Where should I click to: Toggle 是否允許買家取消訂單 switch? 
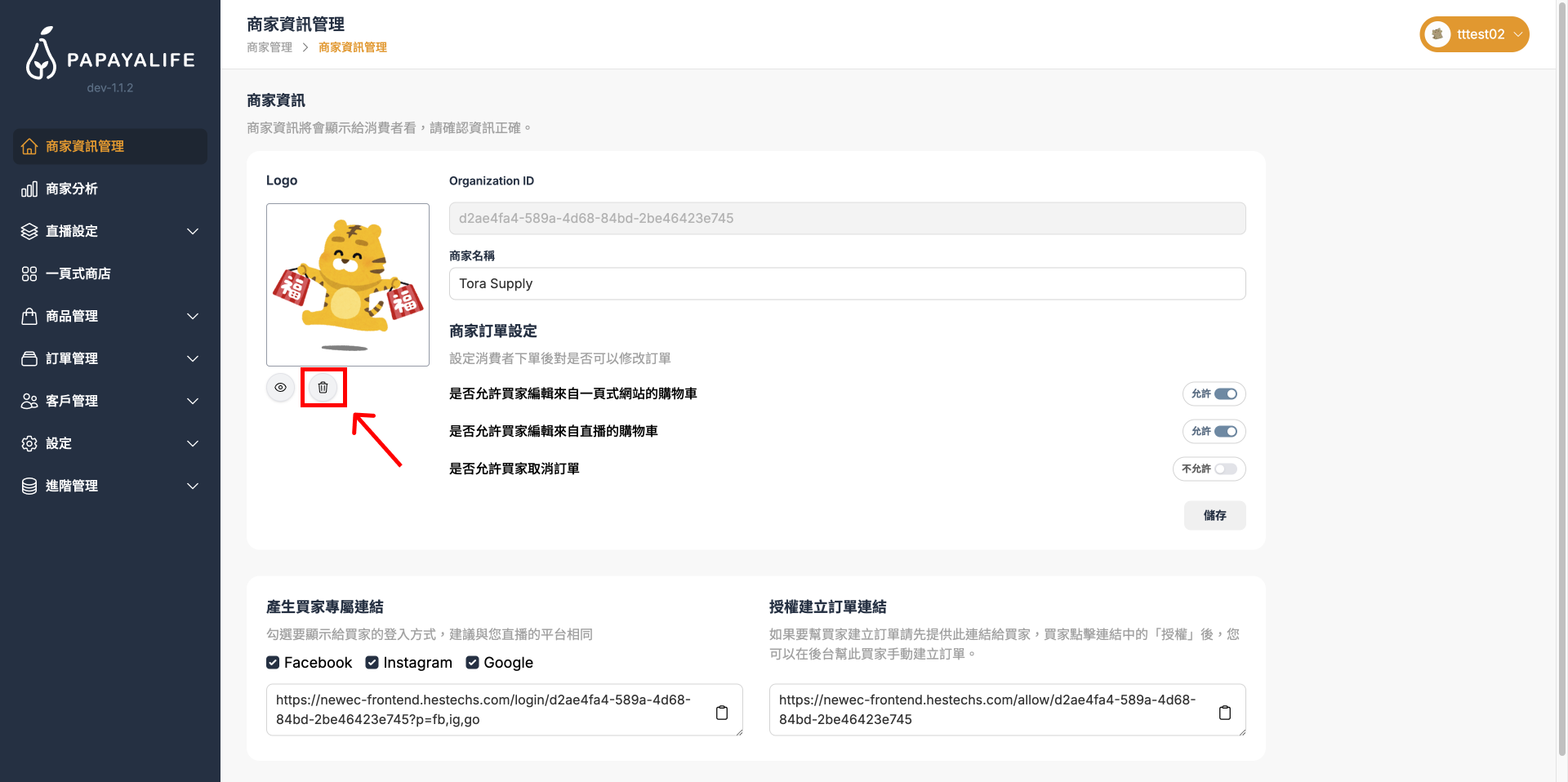[1225, 469]
